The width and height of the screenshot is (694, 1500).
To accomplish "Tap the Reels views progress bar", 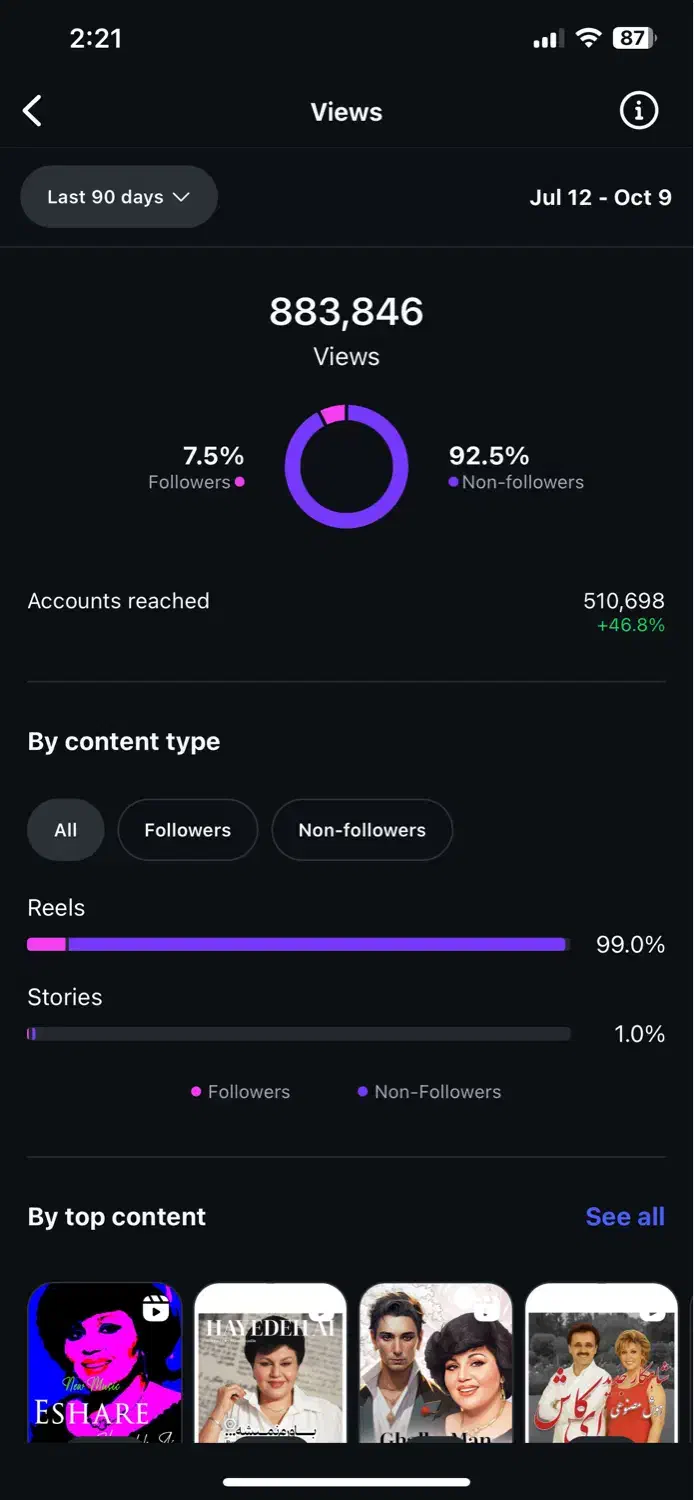I will [298, 944].
